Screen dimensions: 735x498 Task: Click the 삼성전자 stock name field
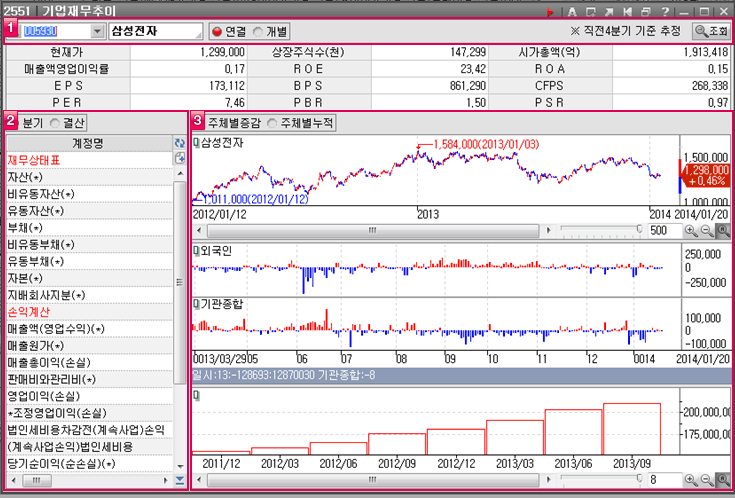pyautogui.click(x=155, y=31)
